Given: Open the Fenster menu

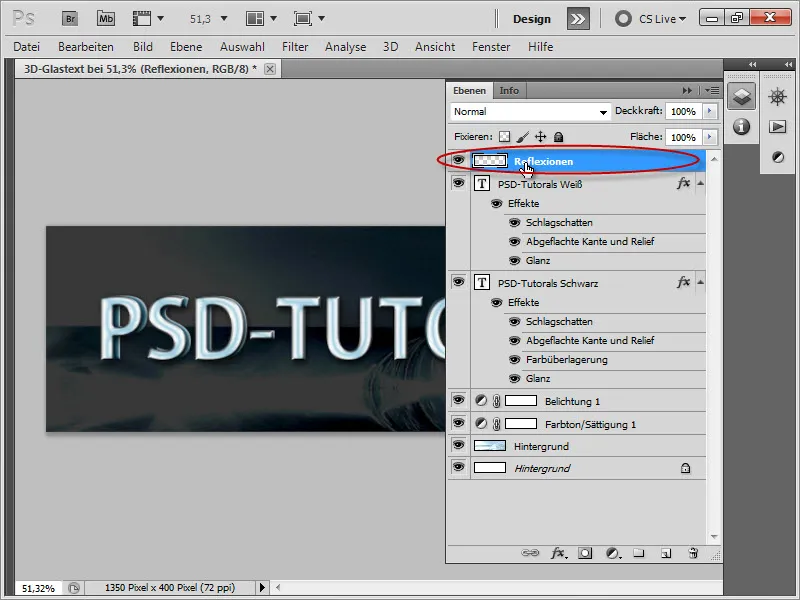Looking at the screenshot, I should (x=491, y=47).
